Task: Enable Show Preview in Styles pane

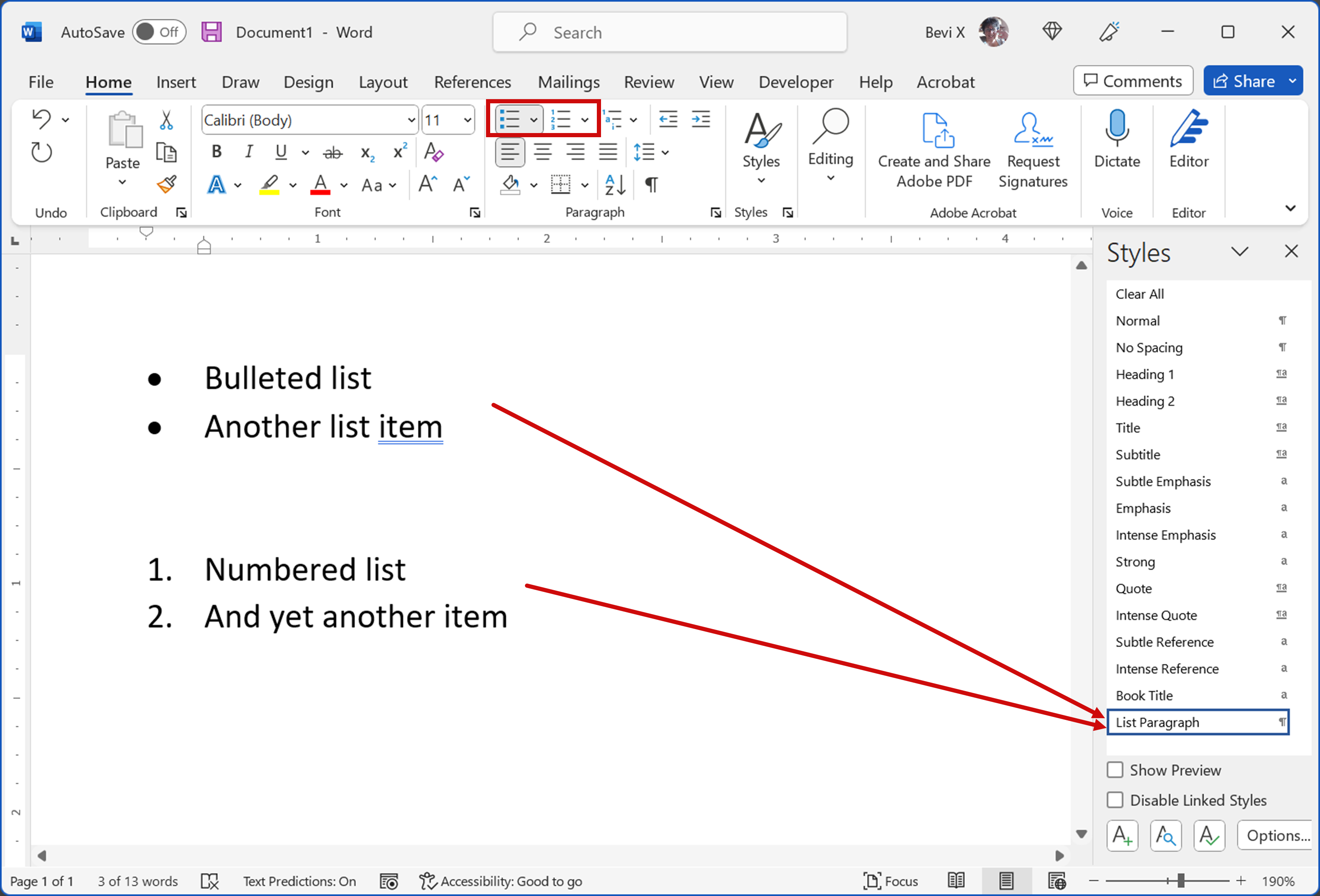Action: point(1115,770)
